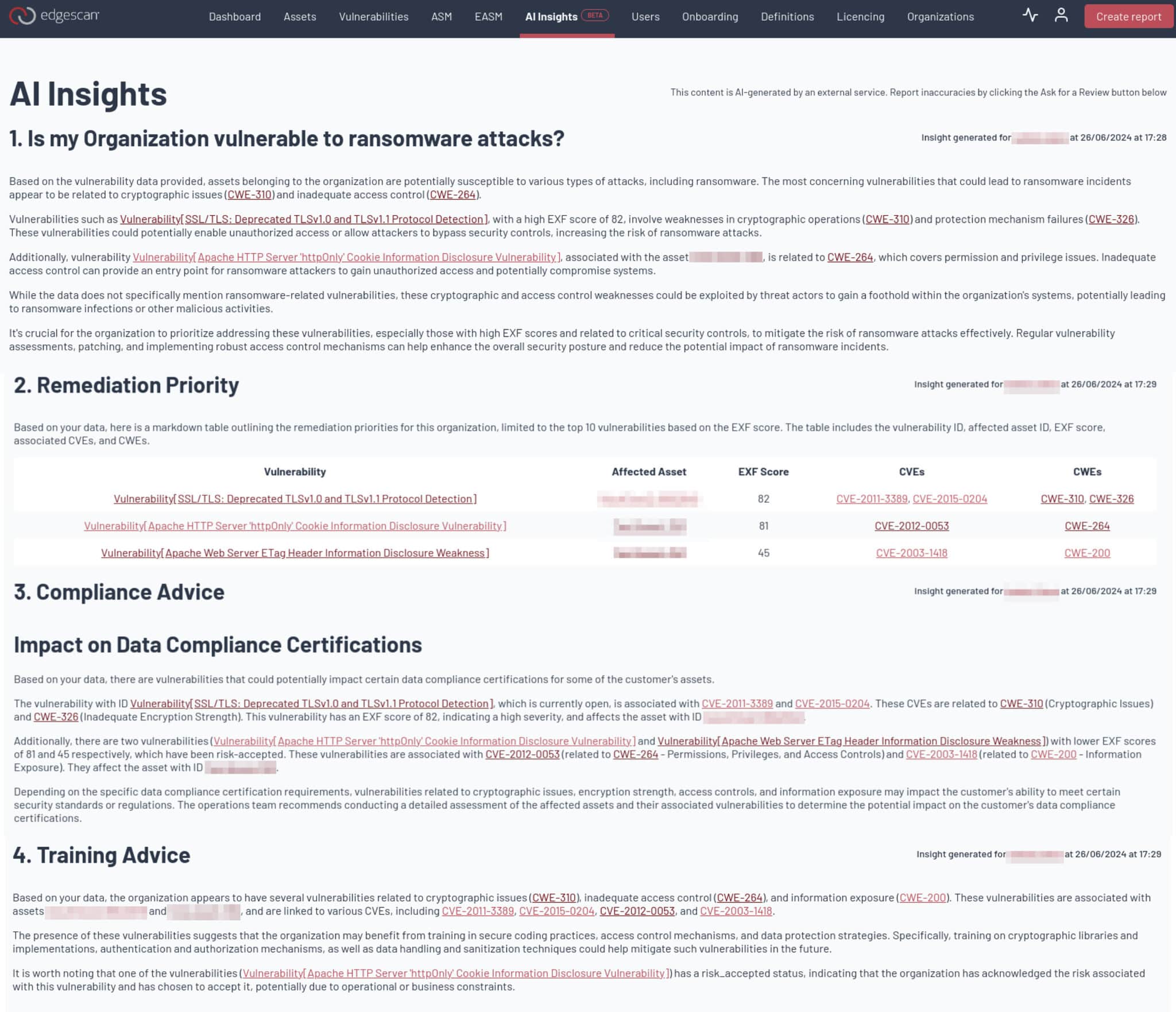
Task: Navigate to the Dashboard menu item
Action: click(x=234, y=17)
